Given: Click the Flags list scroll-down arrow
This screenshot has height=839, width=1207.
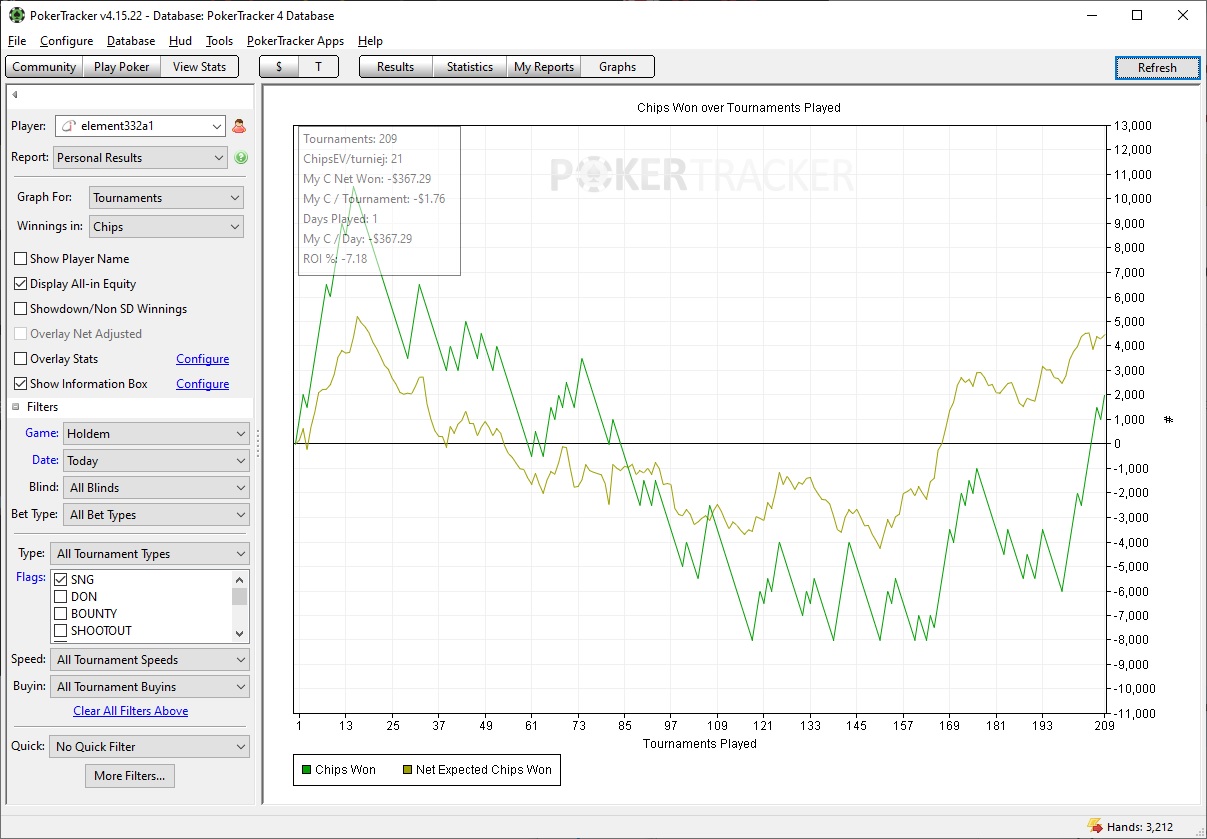Looking at the screenshot, I should click(239, 633).
